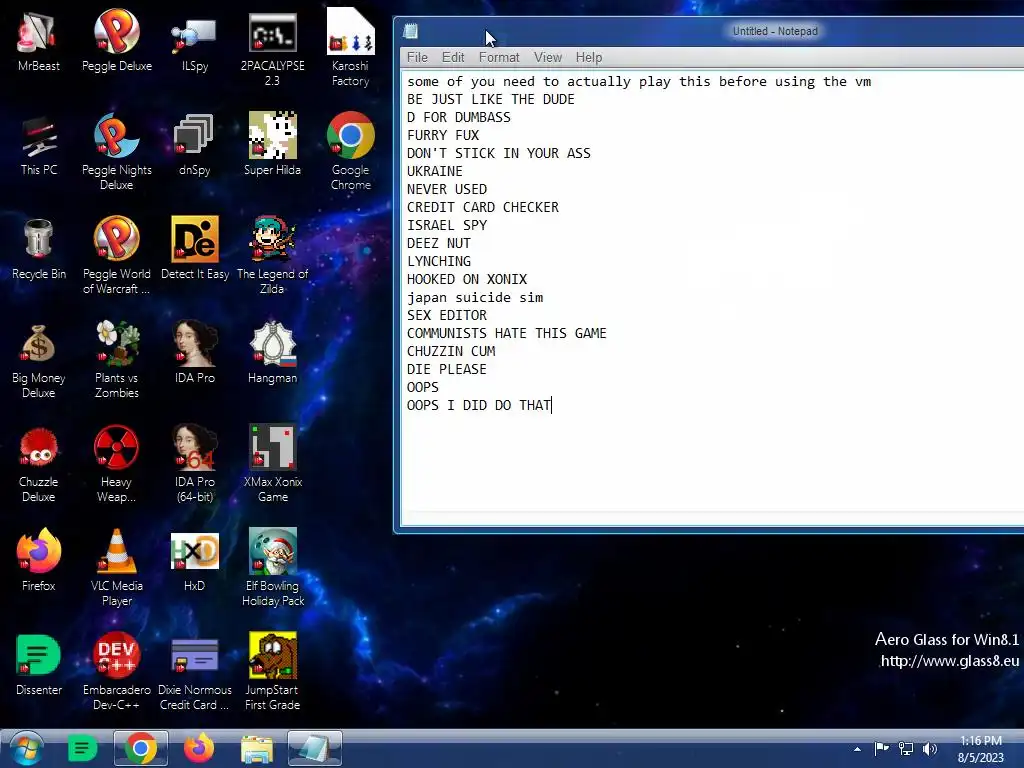Open the Notepad File menu
This screenshot has width=1024, height=768.
coord(417,57)
